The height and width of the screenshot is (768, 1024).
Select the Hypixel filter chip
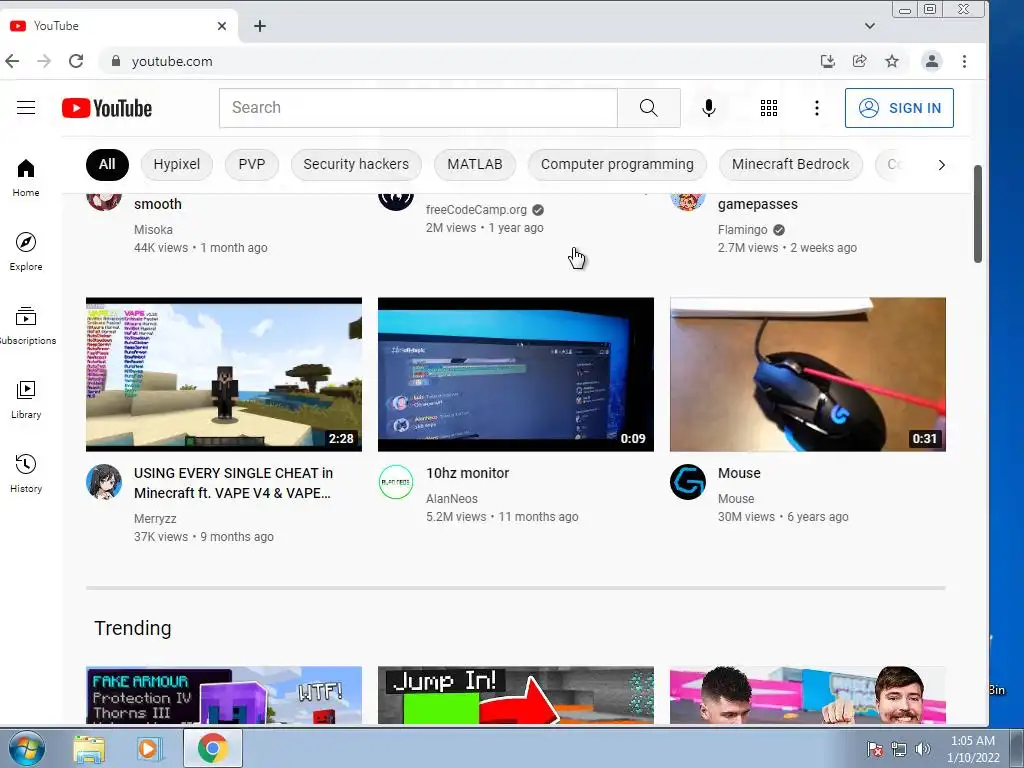[176, 165]
